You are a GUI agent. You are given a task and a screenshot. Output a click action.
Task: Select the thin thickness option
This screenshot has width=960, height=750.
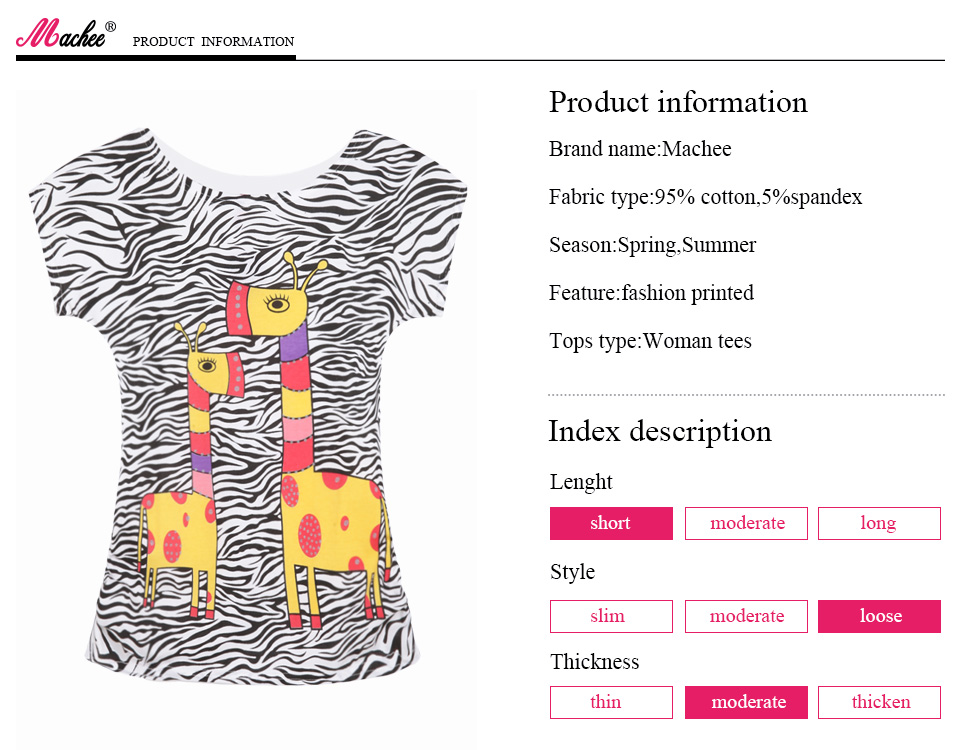coord(611,702)
